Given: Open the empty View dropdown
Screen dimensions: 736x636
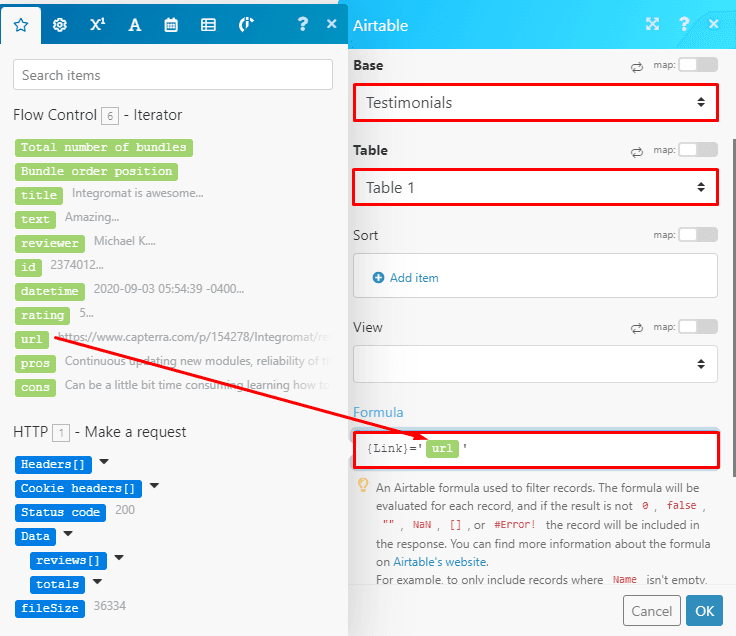Looking at the screenshot, I should 535,363.
